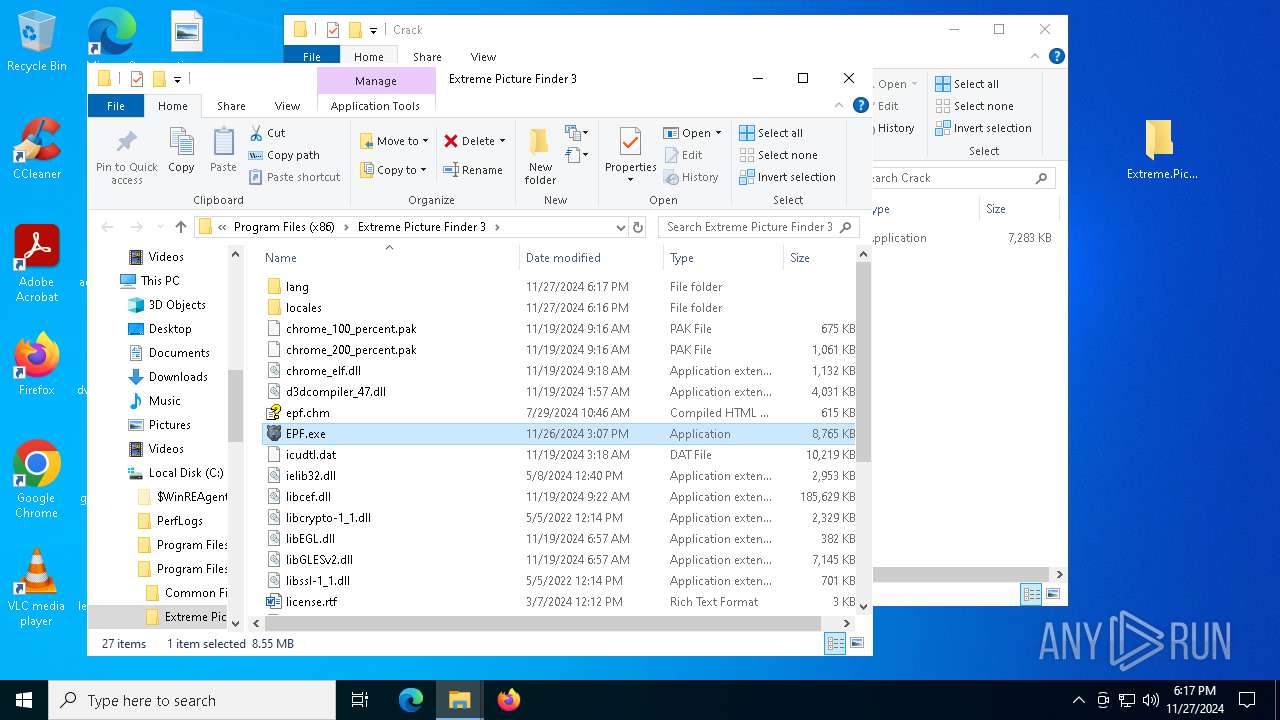Open Firefox from the taskbar
1280x720 pixels.
tap(509, 700)
